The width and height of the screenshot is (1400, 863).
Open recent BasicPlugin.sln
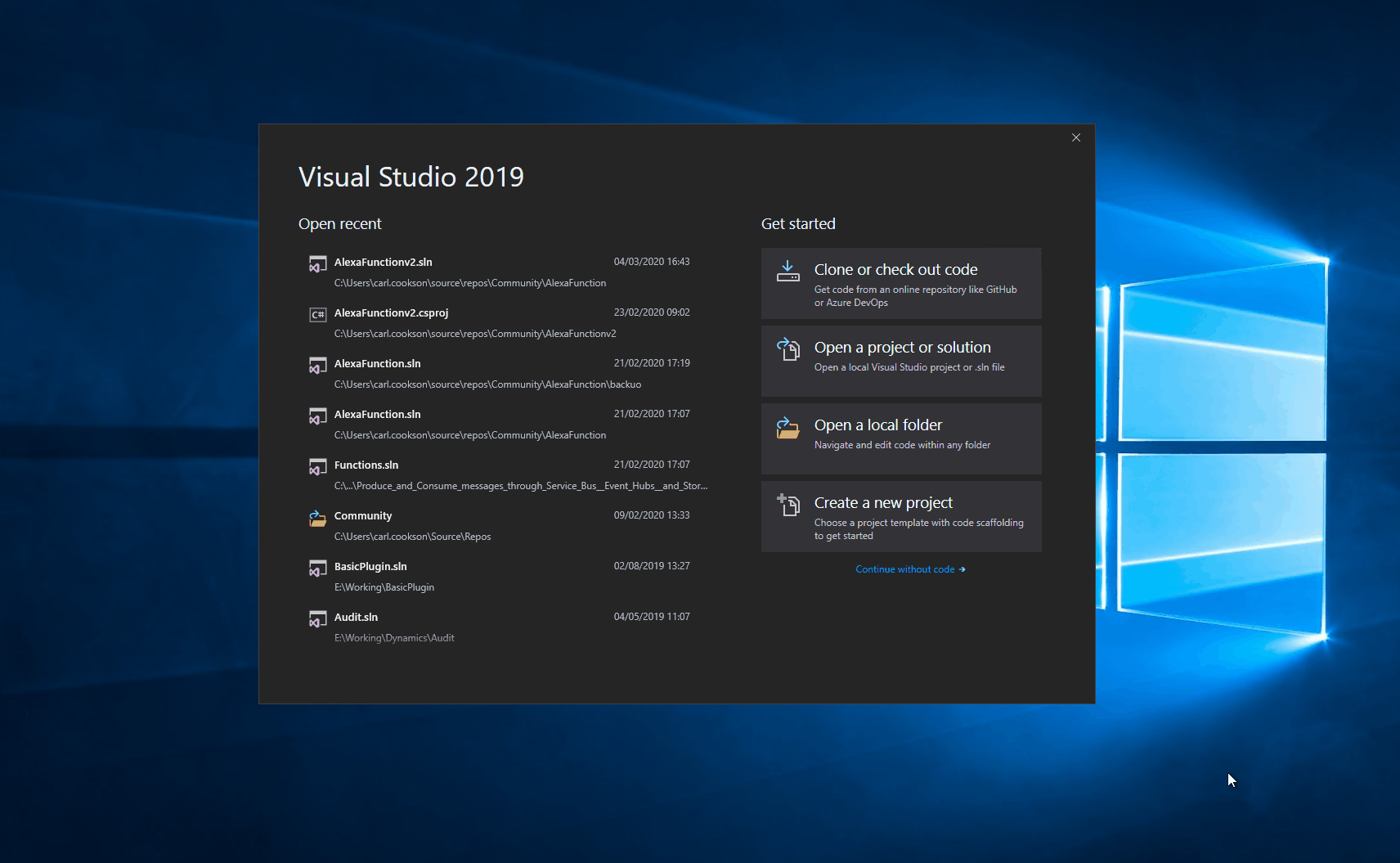tap(505, 577)
